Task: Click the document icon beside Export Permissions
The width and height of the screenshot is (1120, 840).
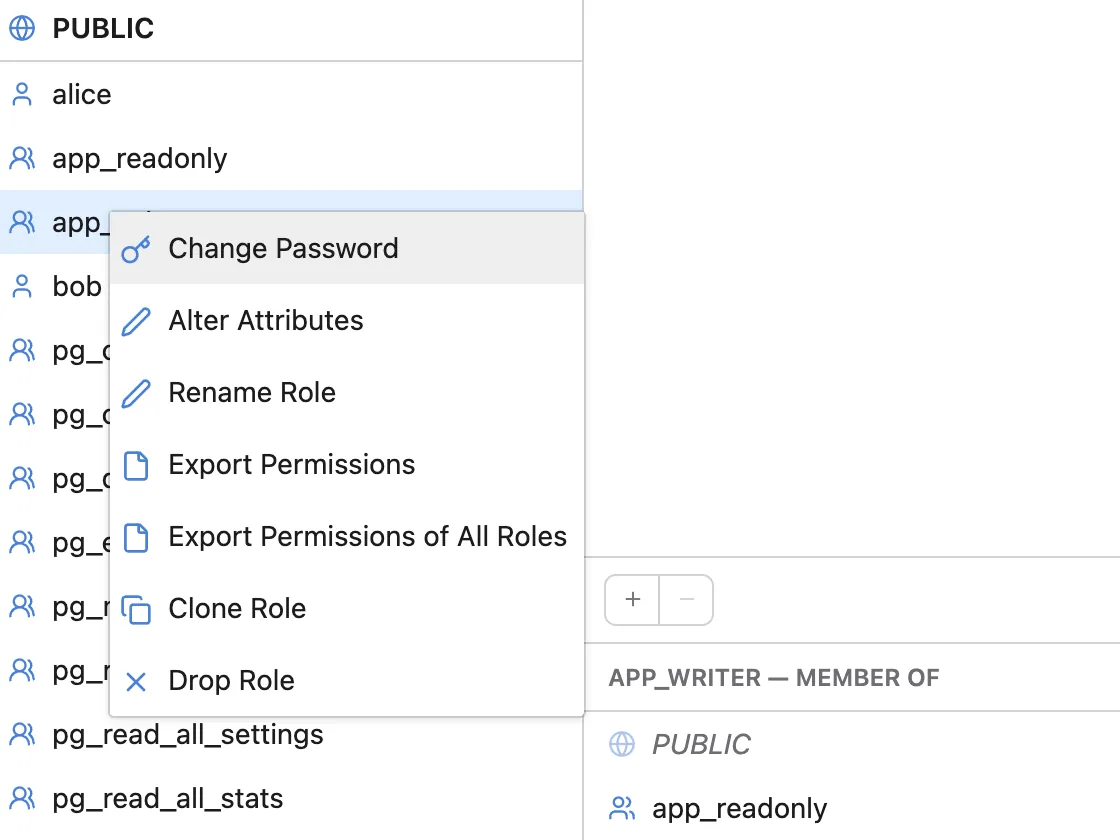Action: coord(136,466)
